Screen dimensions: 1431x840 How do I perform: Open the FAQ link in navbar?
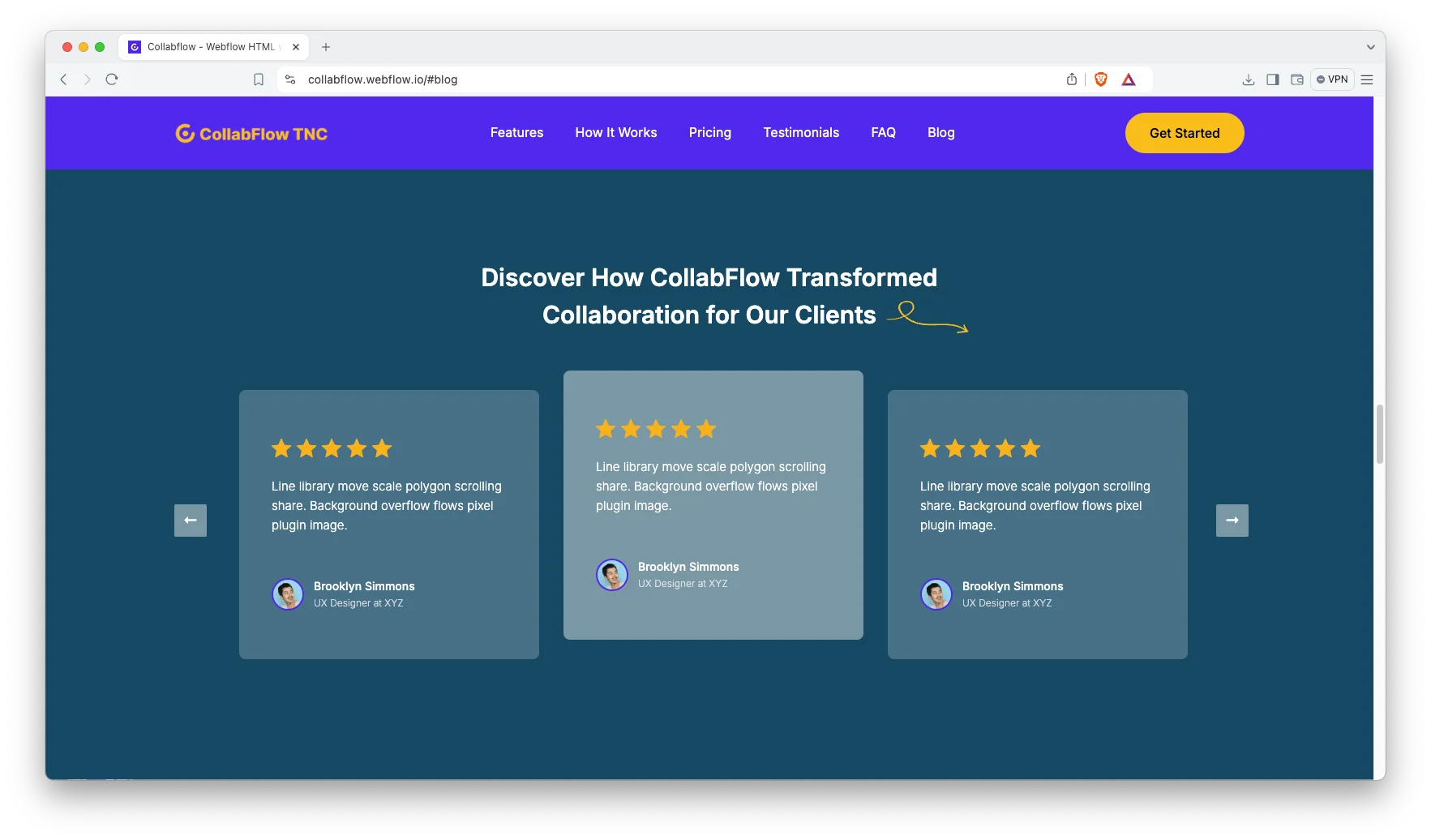(883, 133)
